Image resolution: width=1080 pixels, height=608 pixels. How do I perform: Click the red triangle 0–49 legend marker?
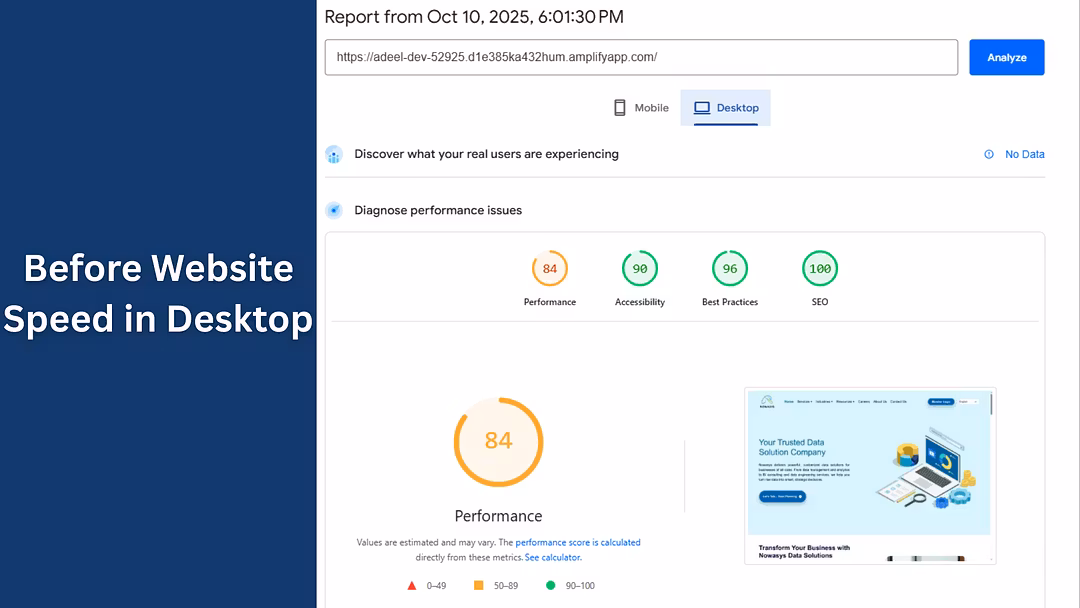411,586
